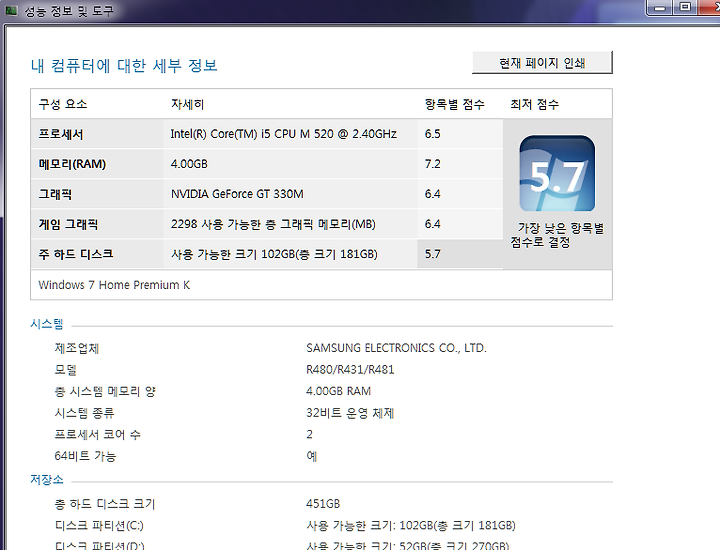
Task: Click the 가장 낮은 항목별 점수로 결정 caption
Action: pyautogui.click(x=557, y=235)
